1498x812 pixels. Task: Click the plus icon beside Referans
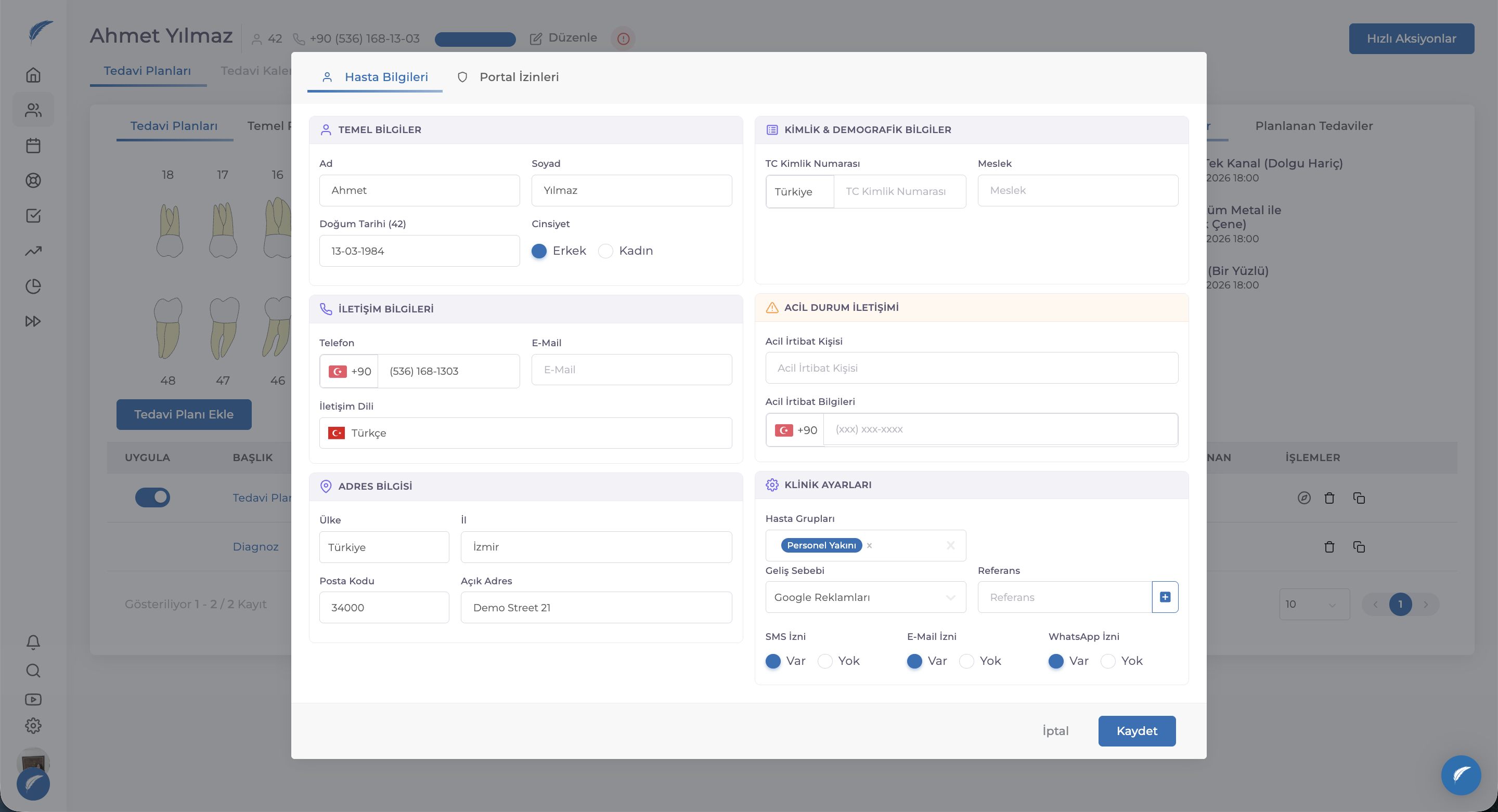coord(1165,597)
